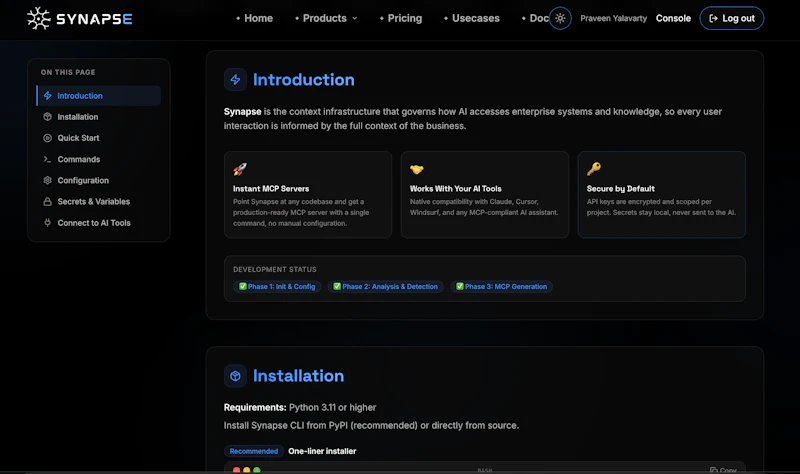Select the Instant MCP Servers card title
Viewport: 800px width, 474px height.
pos(271,189)
